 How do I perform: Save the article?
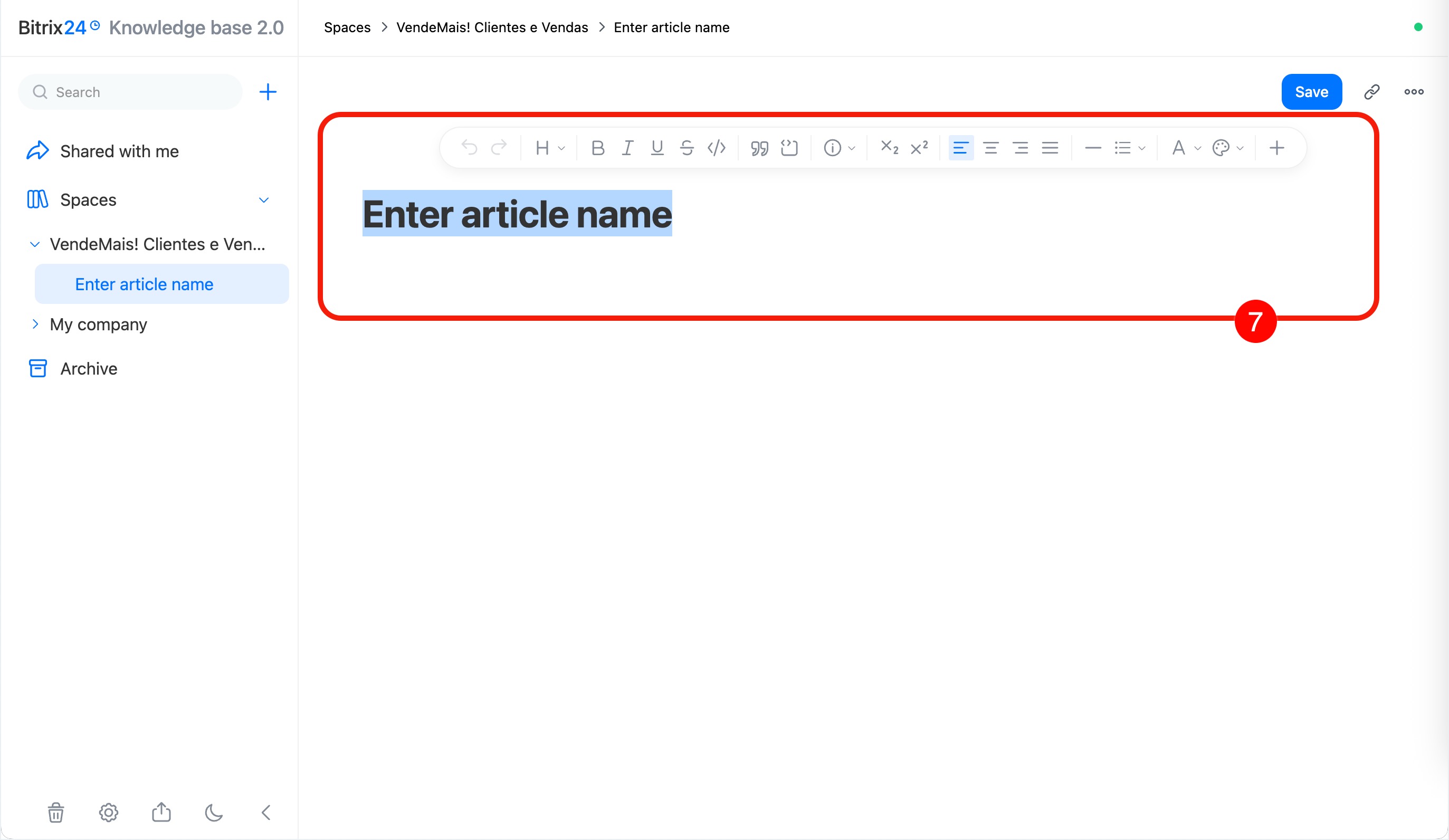(x=1312, y=92)
